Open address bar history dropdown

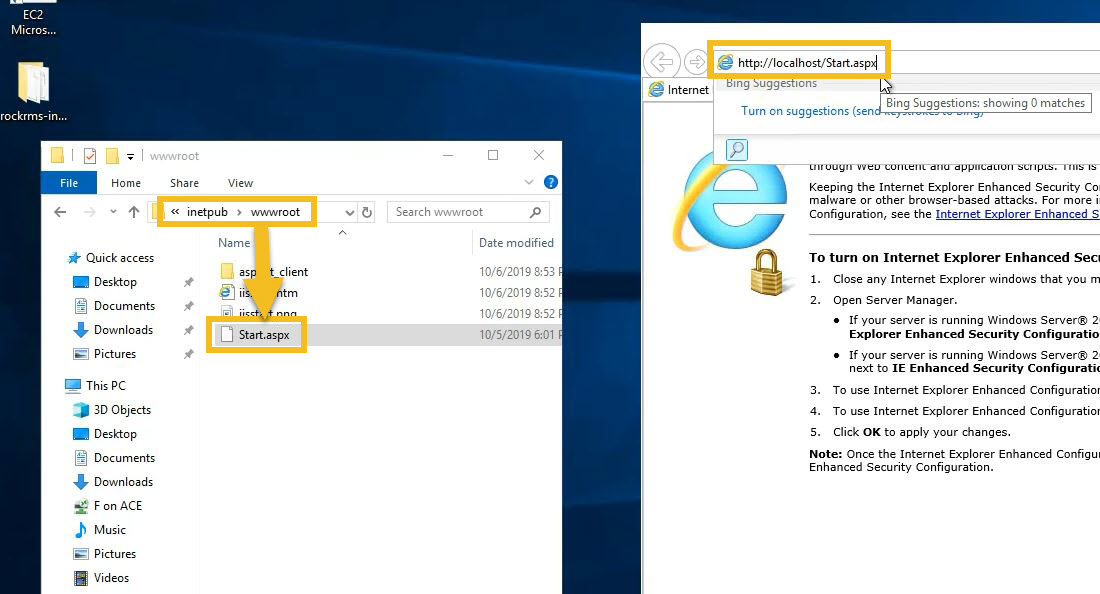click(x=349, y=212)
